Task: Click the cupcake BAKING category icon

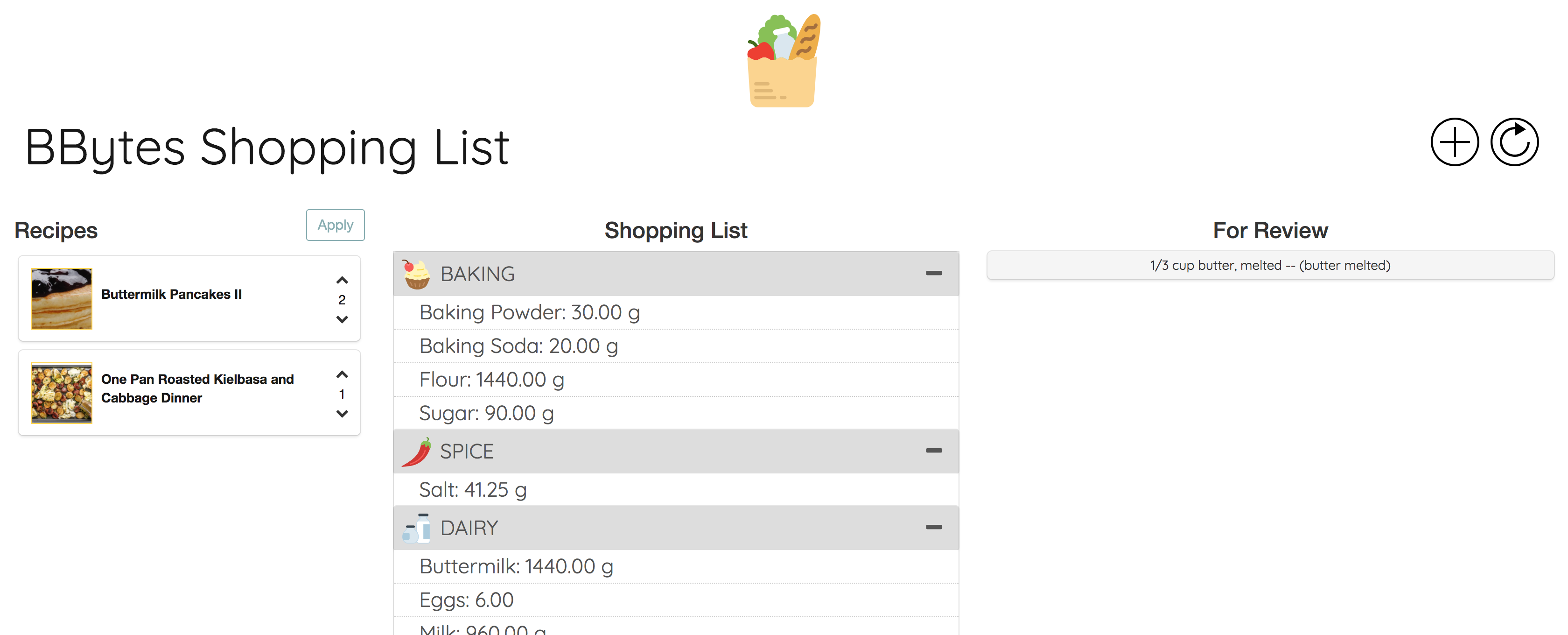Action: 414,274
